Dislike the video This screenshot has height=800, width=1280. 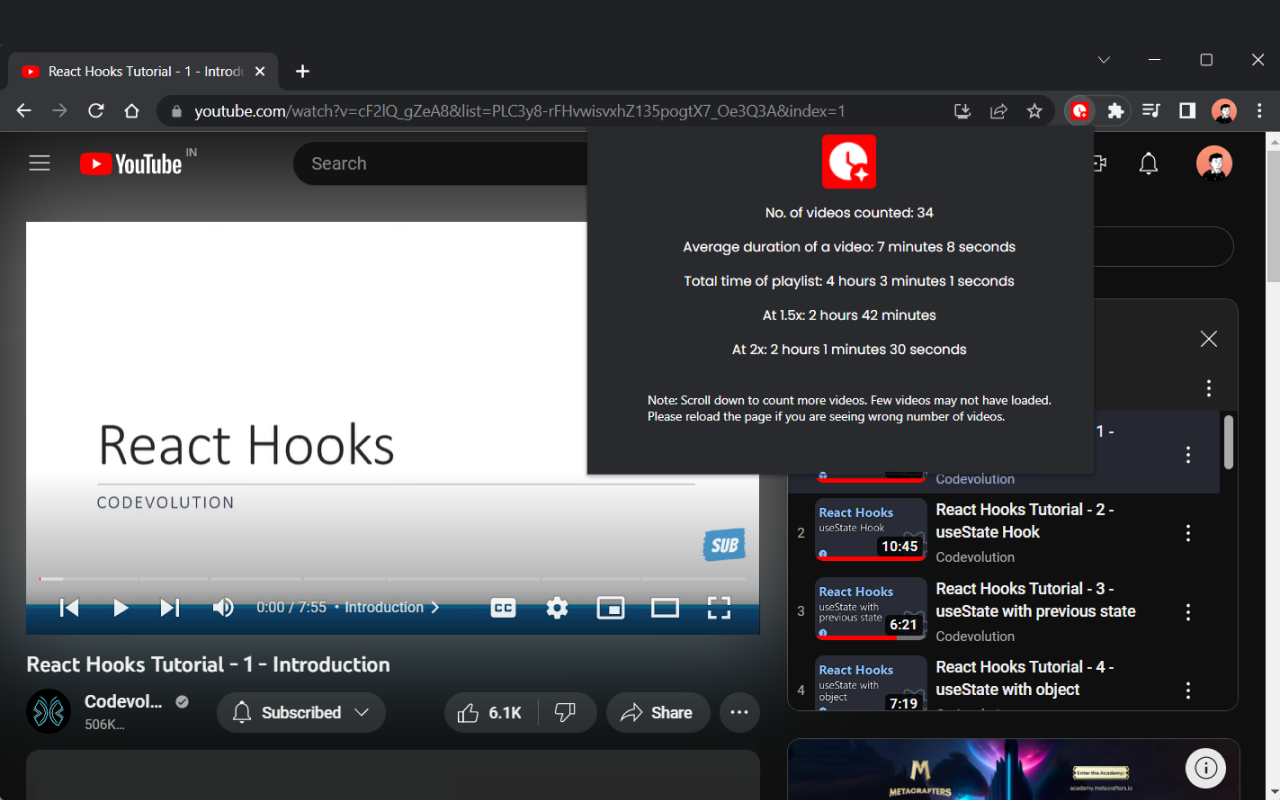[566, 713]
